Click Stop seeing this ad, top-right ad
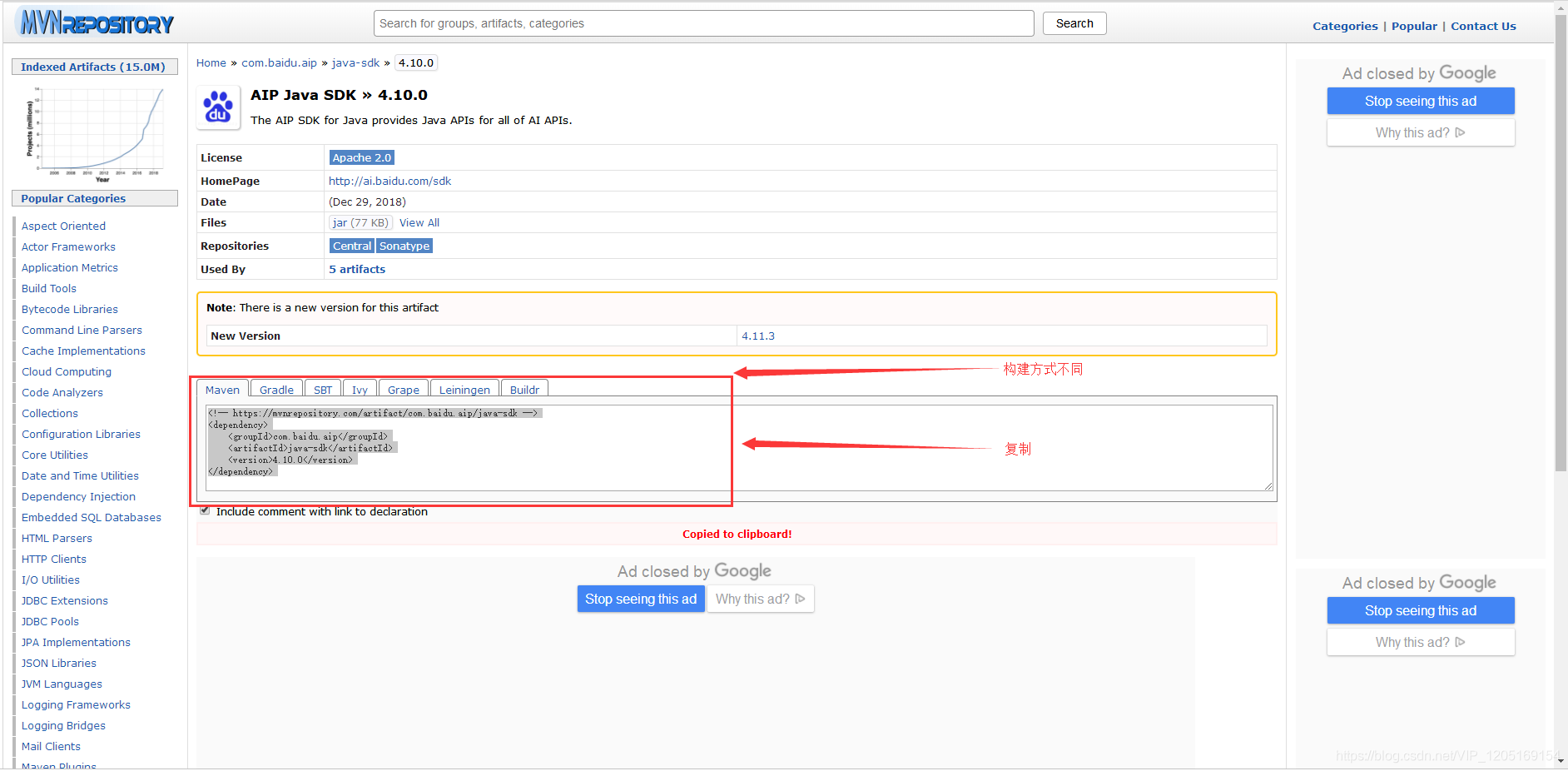 tap(1421, 101)
